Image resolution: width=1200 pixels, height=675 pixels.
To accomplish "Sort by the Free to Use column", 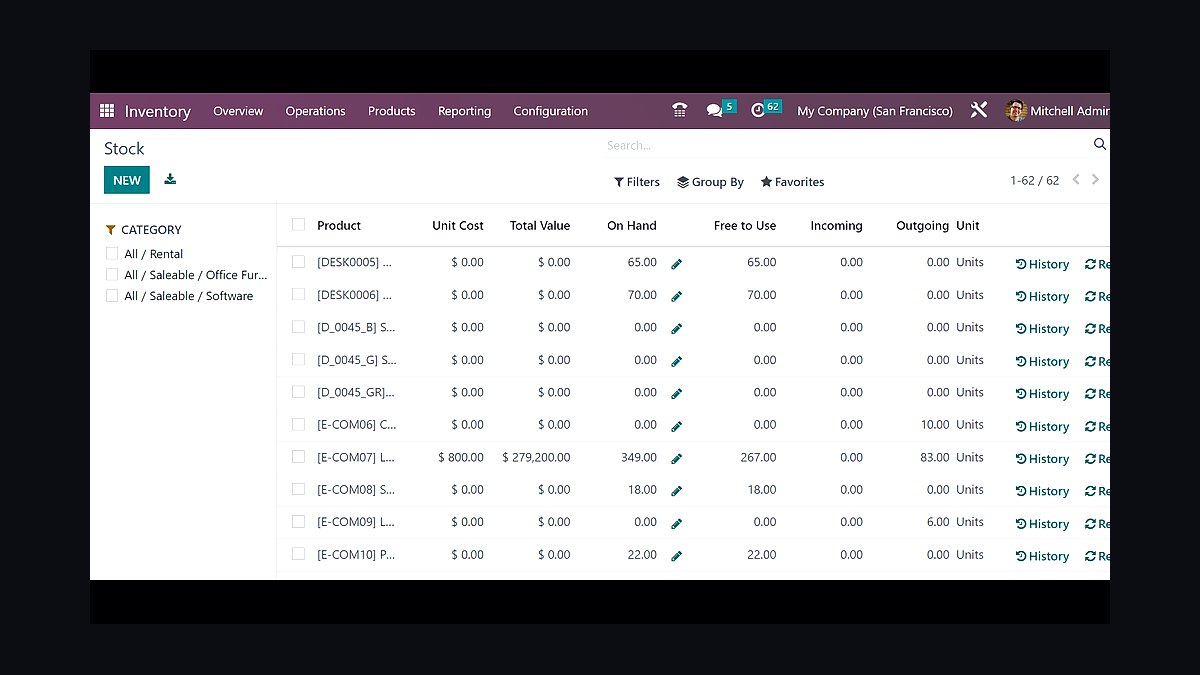I will click(745, 225).
